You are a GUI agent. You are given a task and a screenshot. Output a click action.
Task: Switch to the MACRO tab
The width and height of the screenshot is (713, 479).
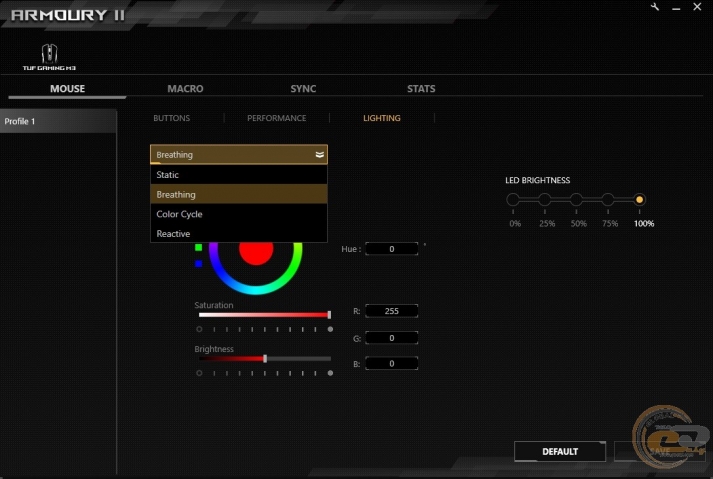point(185,89)
